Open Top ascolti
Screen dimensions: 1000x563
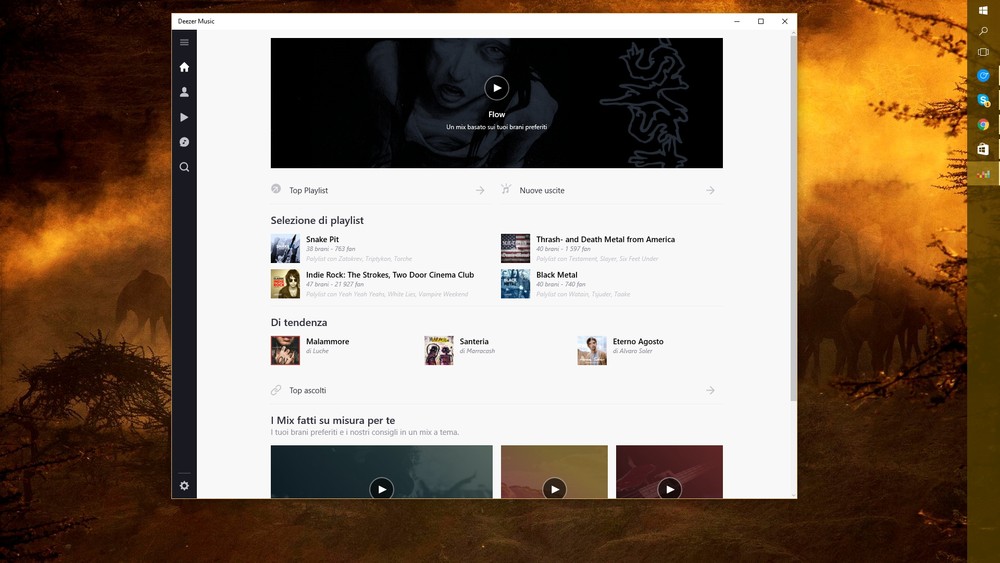click(307, 391)
